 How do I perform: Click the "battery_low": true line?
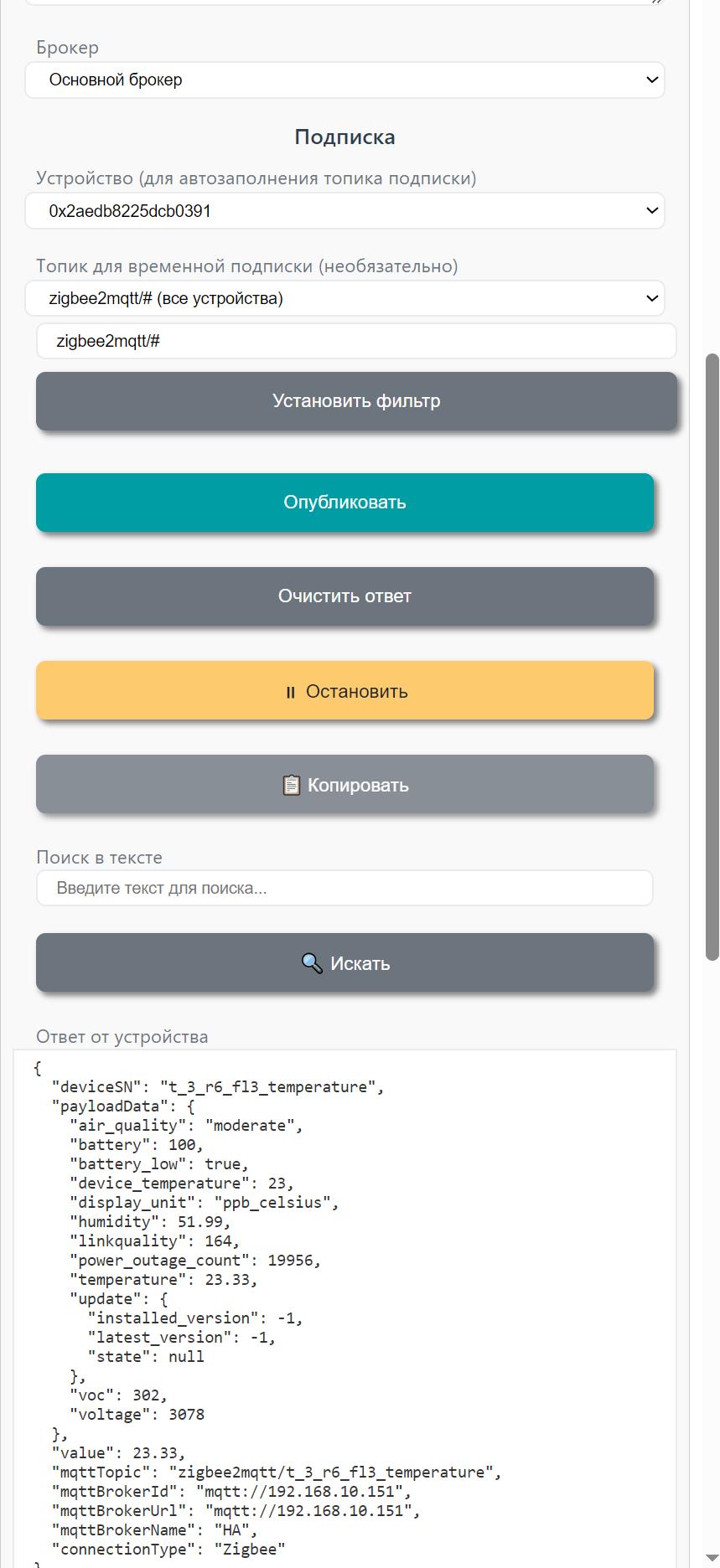pyautogui.click(x=159, y=1164)
